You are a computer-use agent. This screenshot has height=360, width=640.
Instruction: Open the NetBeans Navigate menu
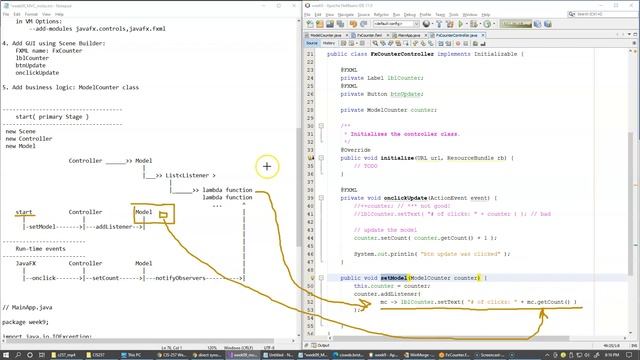click(x=345, y=15)
